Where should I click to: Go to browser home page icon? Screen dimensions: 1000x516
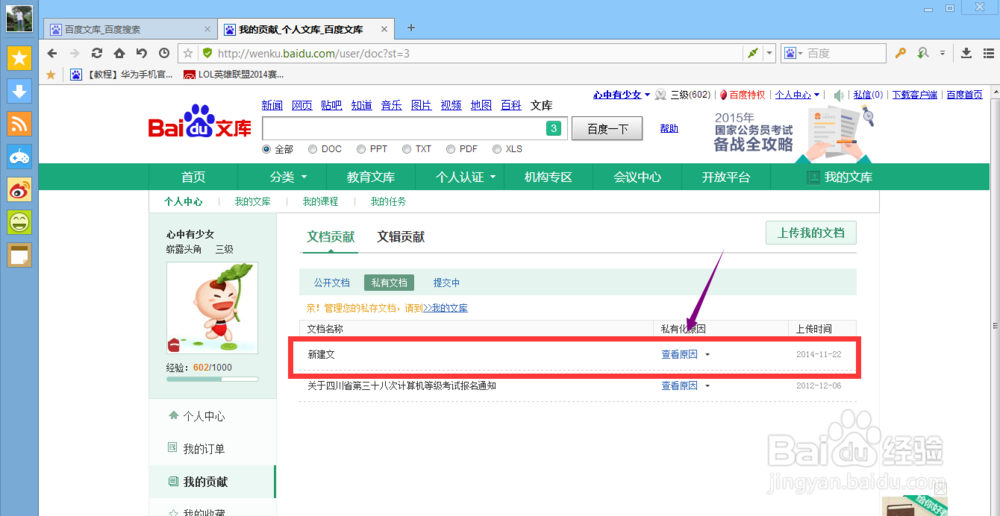point(119,53)
